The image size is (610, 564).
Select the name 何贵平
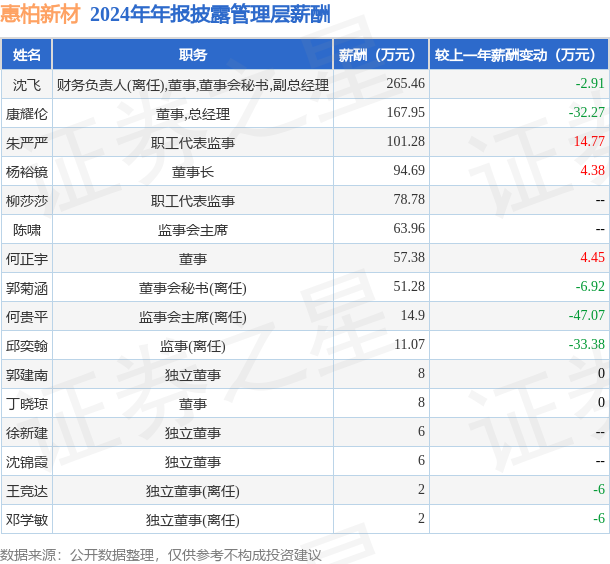point(26,317)
